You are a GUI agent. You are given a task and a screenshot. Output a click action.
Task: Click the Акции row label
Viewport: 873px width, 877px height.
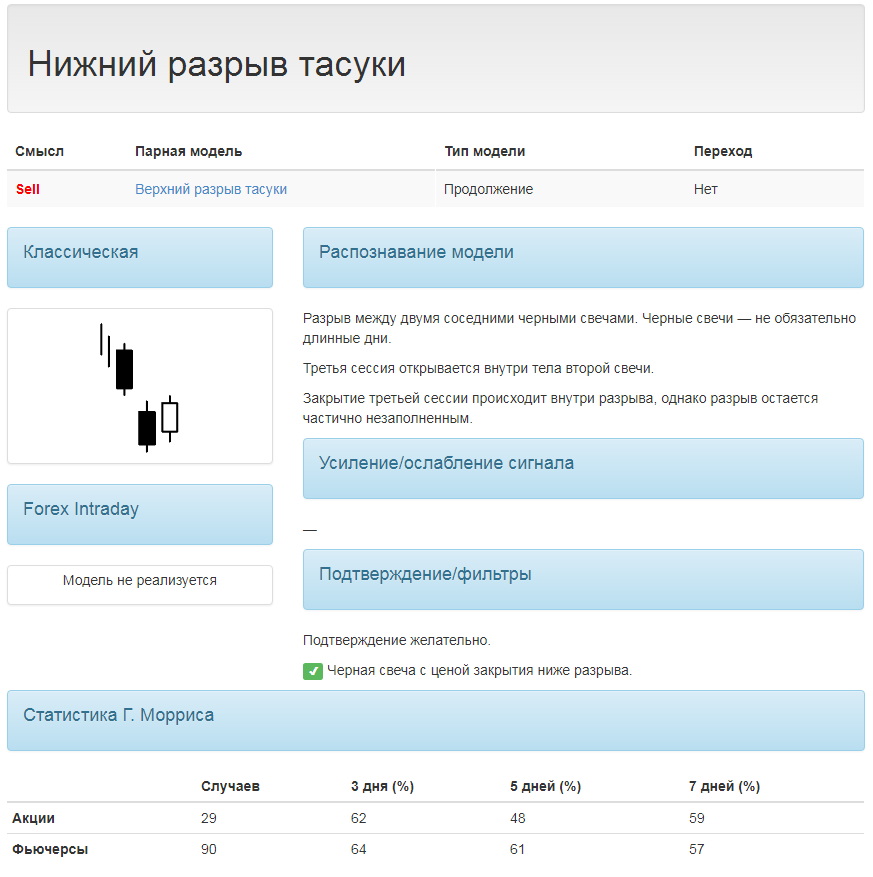[x=34, y=818]
